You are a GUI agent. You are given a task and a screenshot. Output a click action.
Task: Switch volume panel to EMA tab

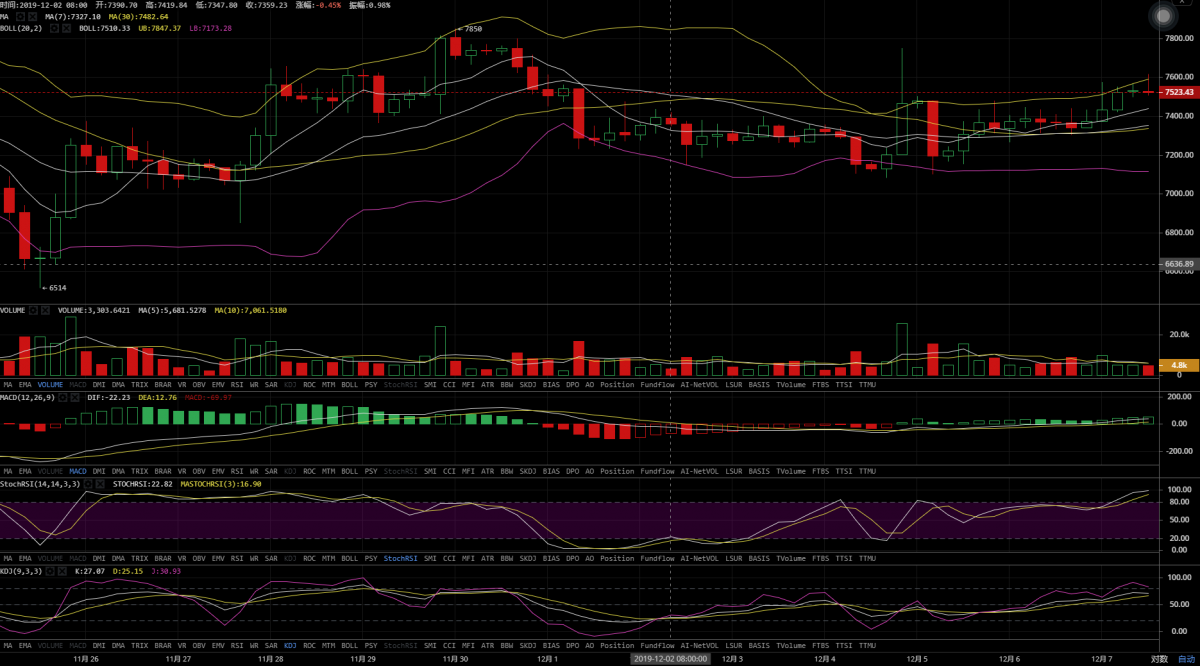coord(24,384)
